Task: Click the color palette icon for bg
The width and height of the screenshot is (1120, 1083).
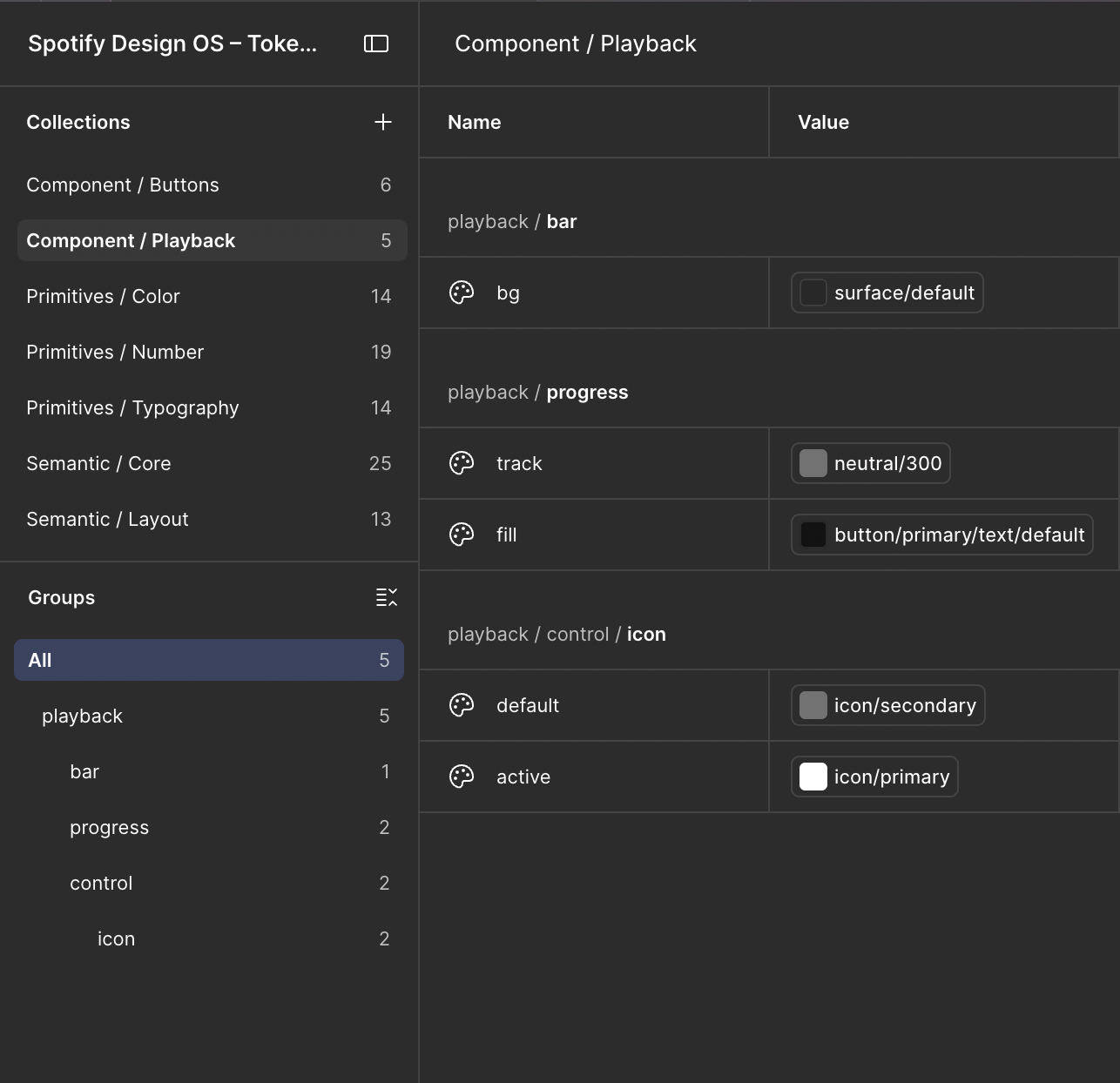Action: 462,293
